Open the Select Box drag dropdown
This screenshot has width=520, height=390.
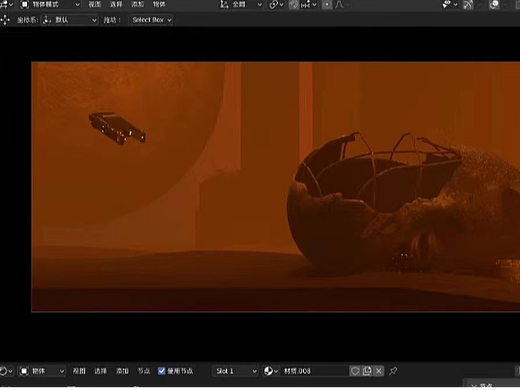pyautogui.click(x=151, y=20)
